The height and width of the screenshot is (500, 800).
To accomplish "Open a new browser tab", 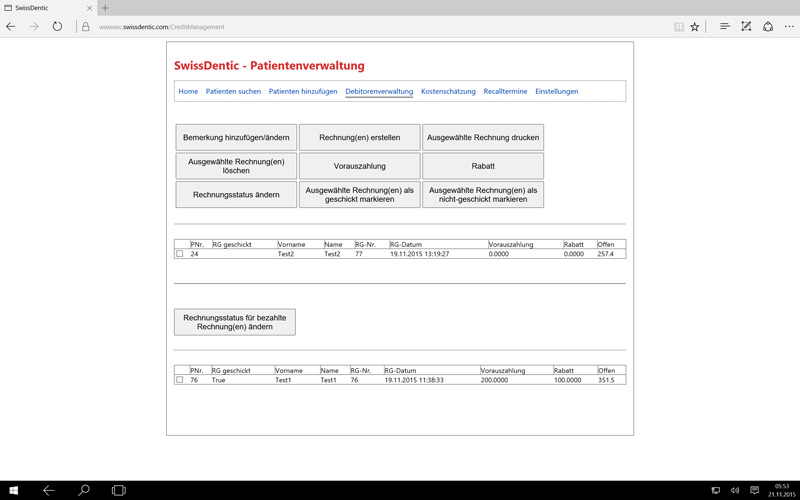I will (x=105, y=8).
